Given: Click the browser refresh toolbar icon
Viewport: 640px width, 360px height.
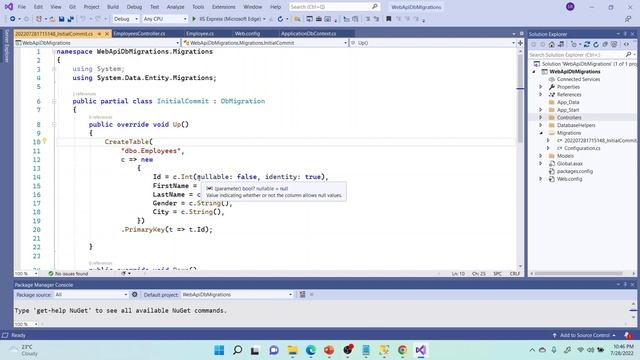Looking at the screenshot, I should (280, 19).
